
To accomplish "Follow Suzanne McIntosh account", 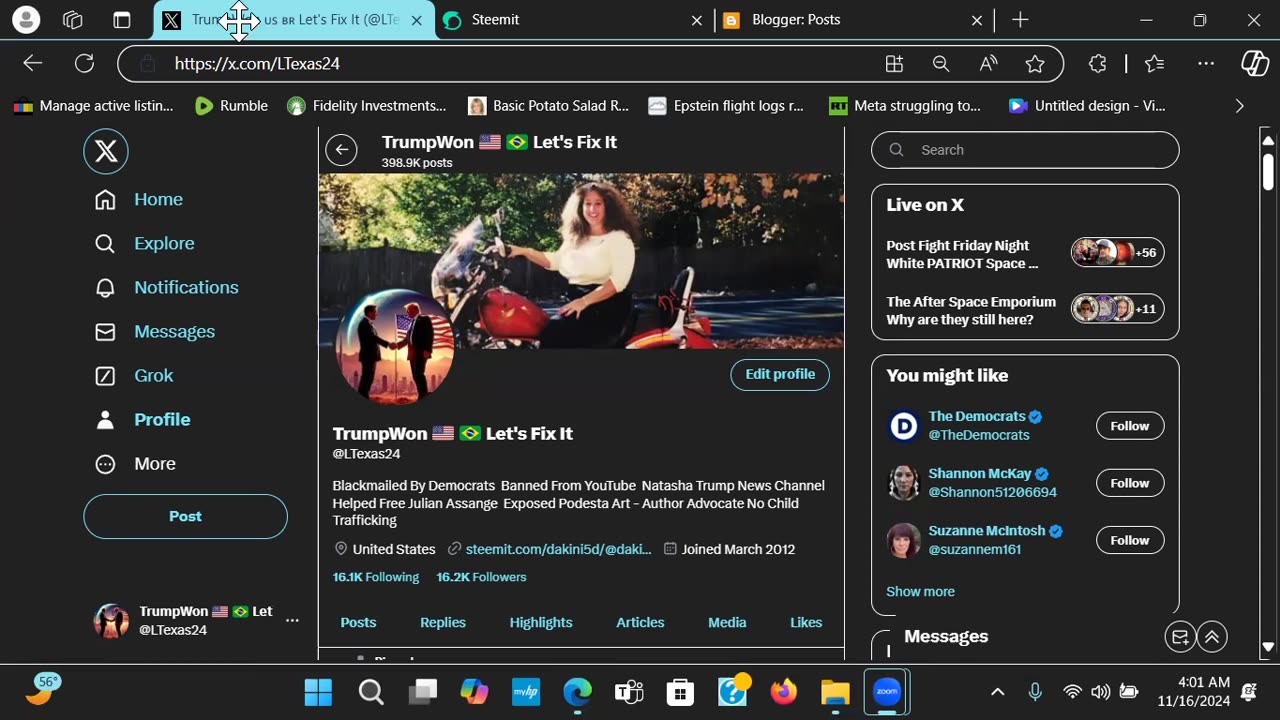I will click(1130, 540).
